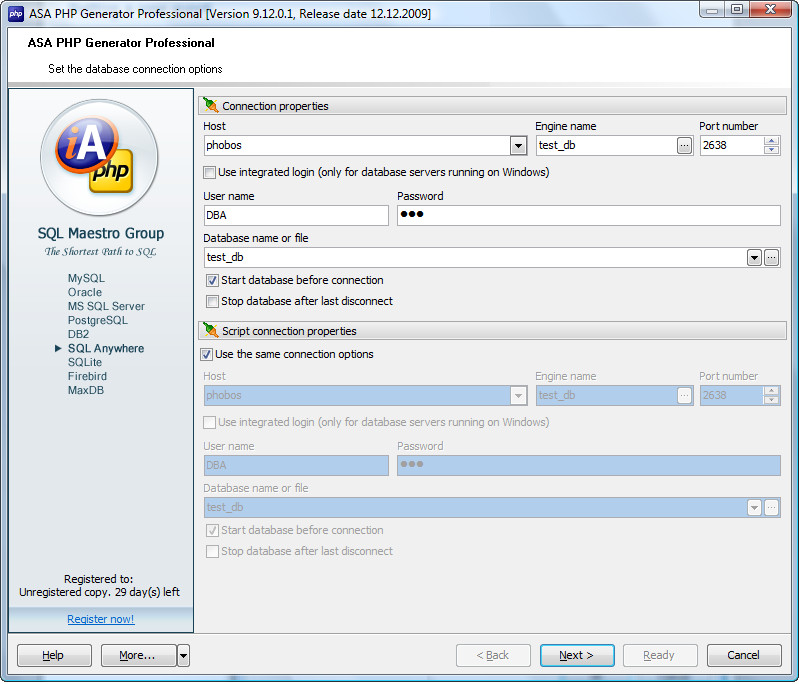Select SQLite in the product list
Screen dimensions: 799x684
click(85, 362)
